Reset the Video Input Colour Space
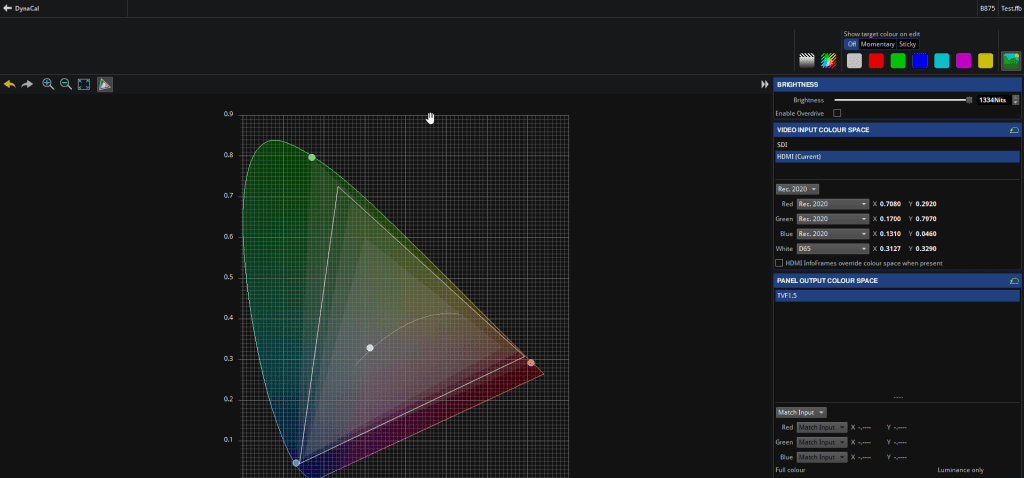The height and width of the screenshot is (478, 1024). [1014, 130]
